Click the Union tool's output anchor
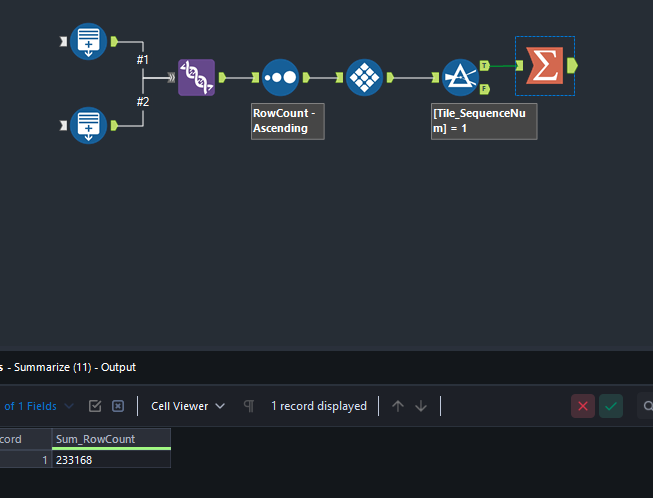The height and width of the screenshot is (498, 653). 222,77
